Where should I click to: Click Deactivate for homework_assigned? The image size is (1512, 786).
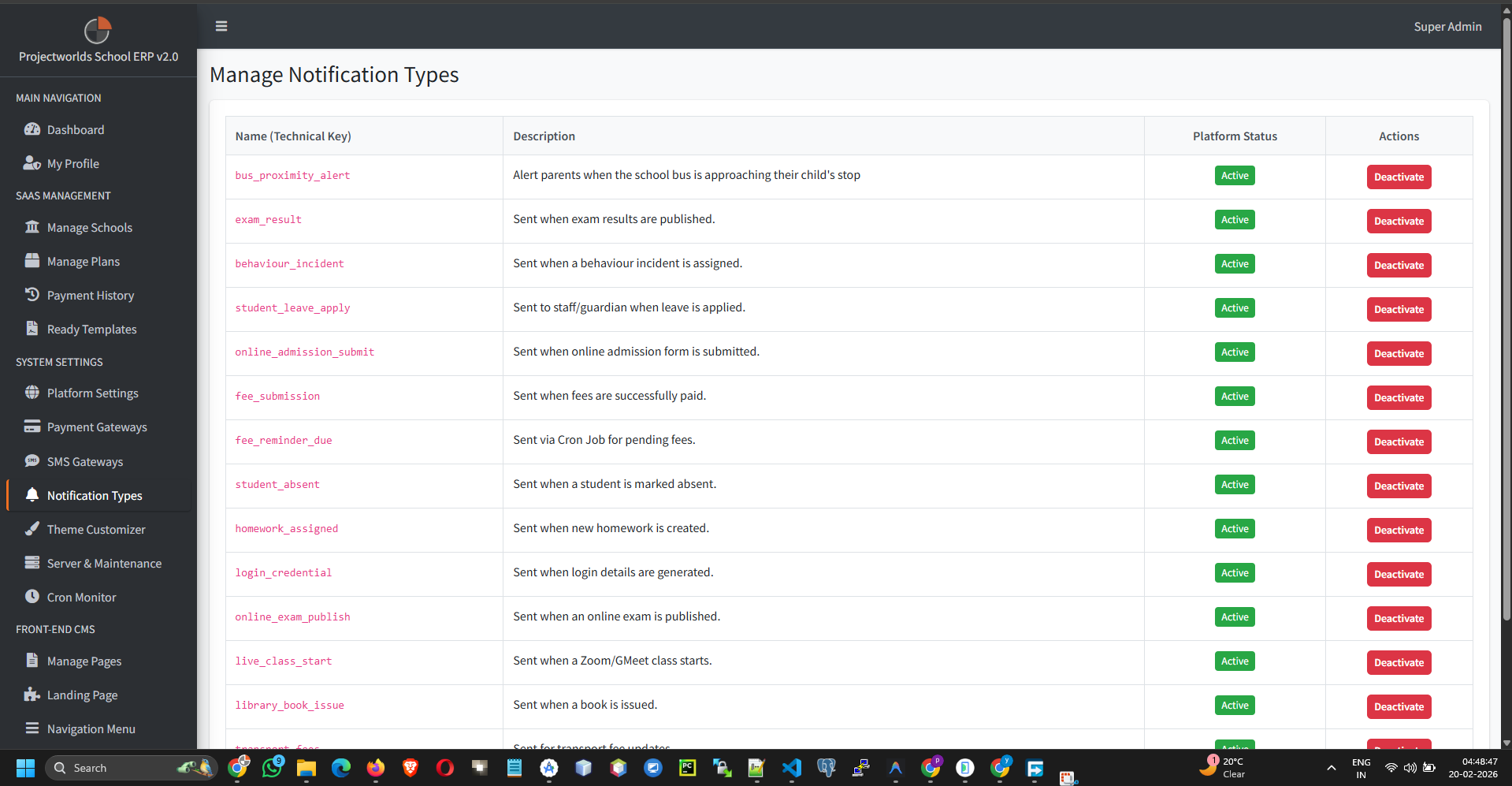(x=1399, y=530)
